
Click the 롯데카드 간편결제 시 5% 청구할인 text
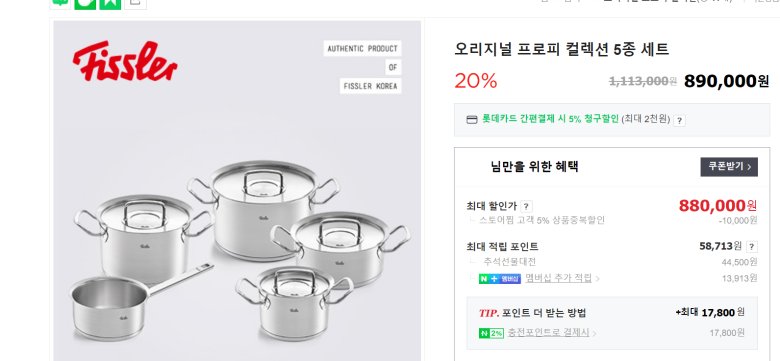coord(550,119)
